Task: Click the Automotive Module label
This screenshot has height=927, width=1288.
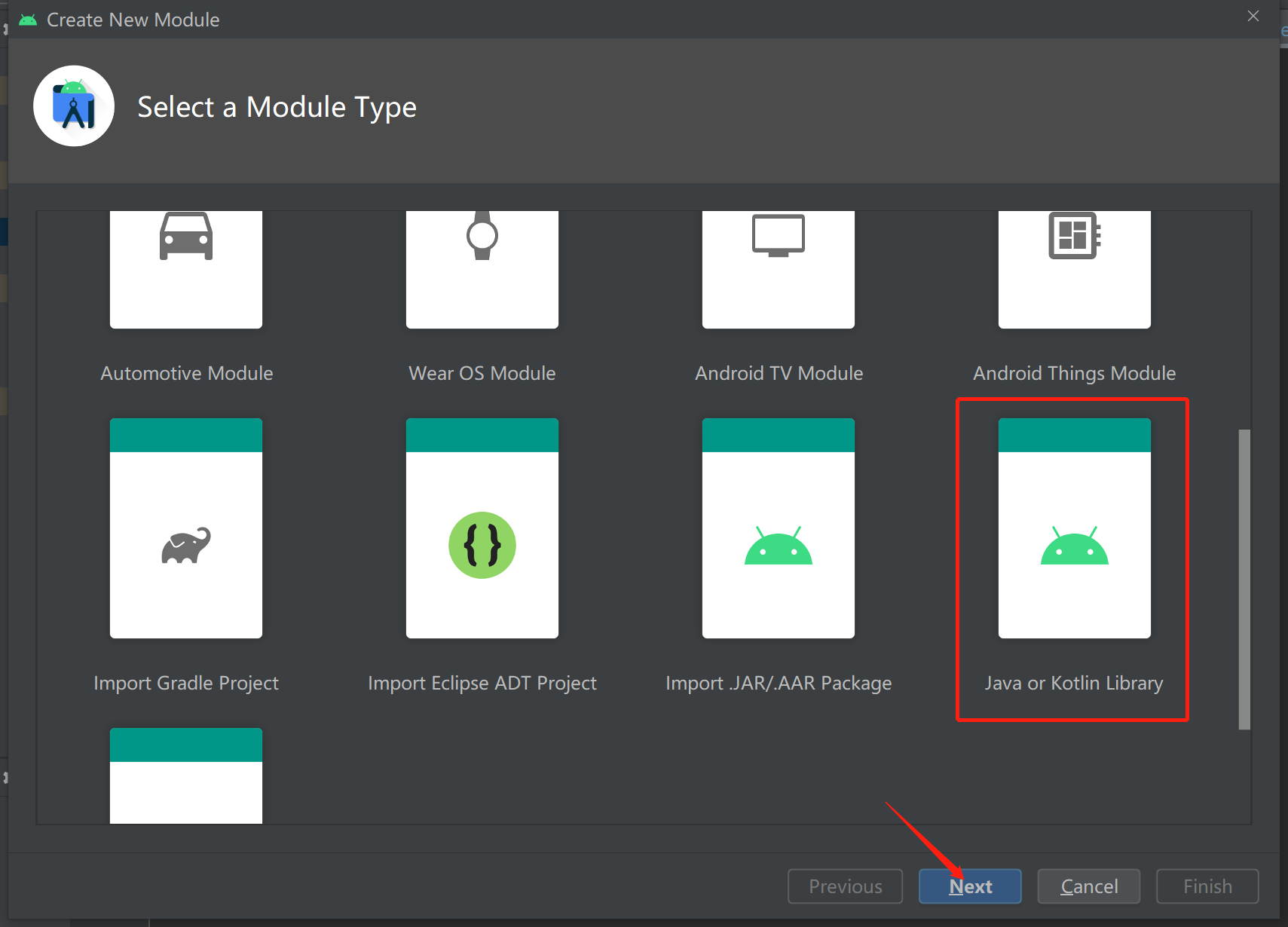Action: (x=187, y=373)
